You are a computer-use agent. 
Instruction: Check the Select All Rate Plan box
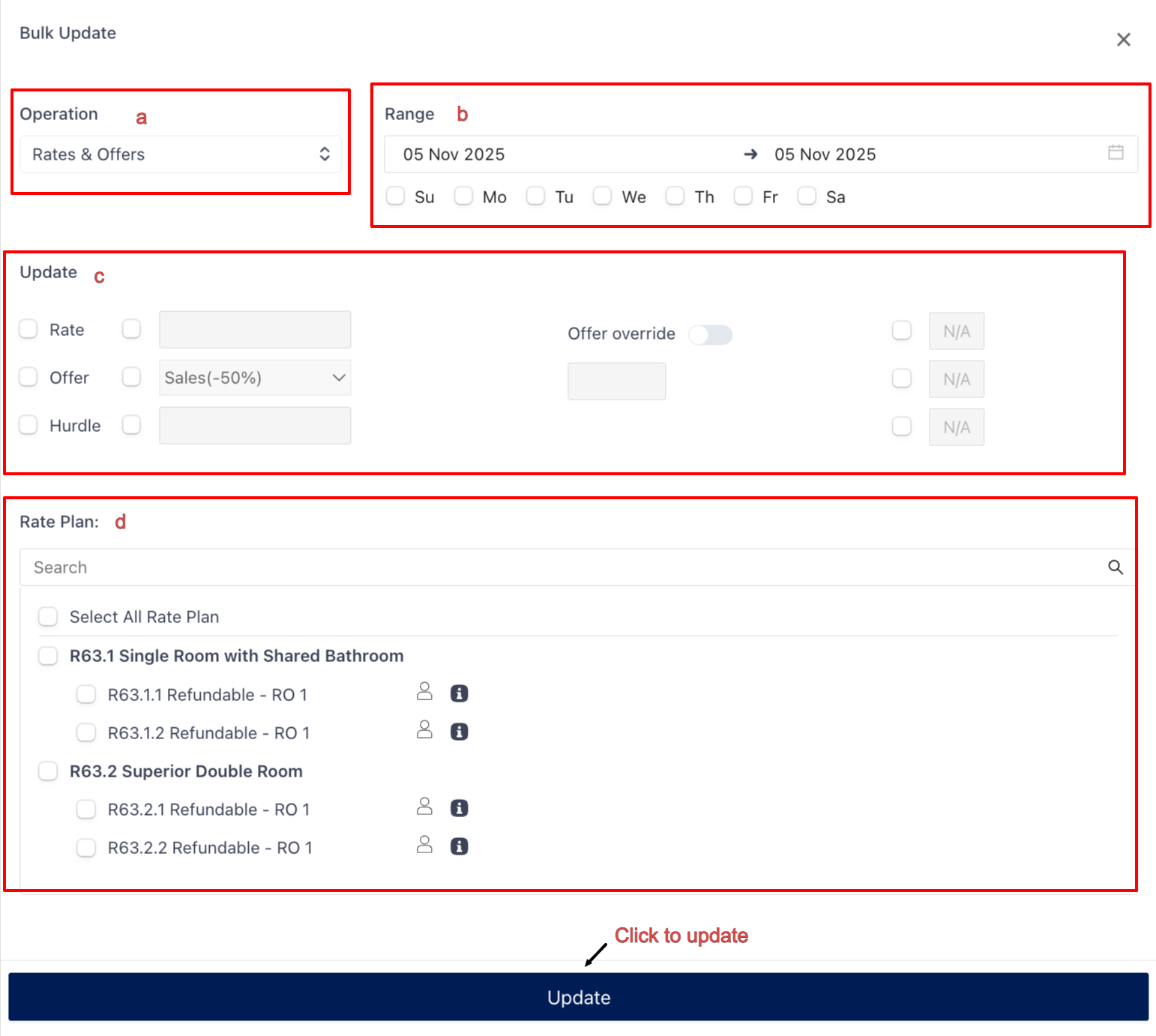(48, 617)
